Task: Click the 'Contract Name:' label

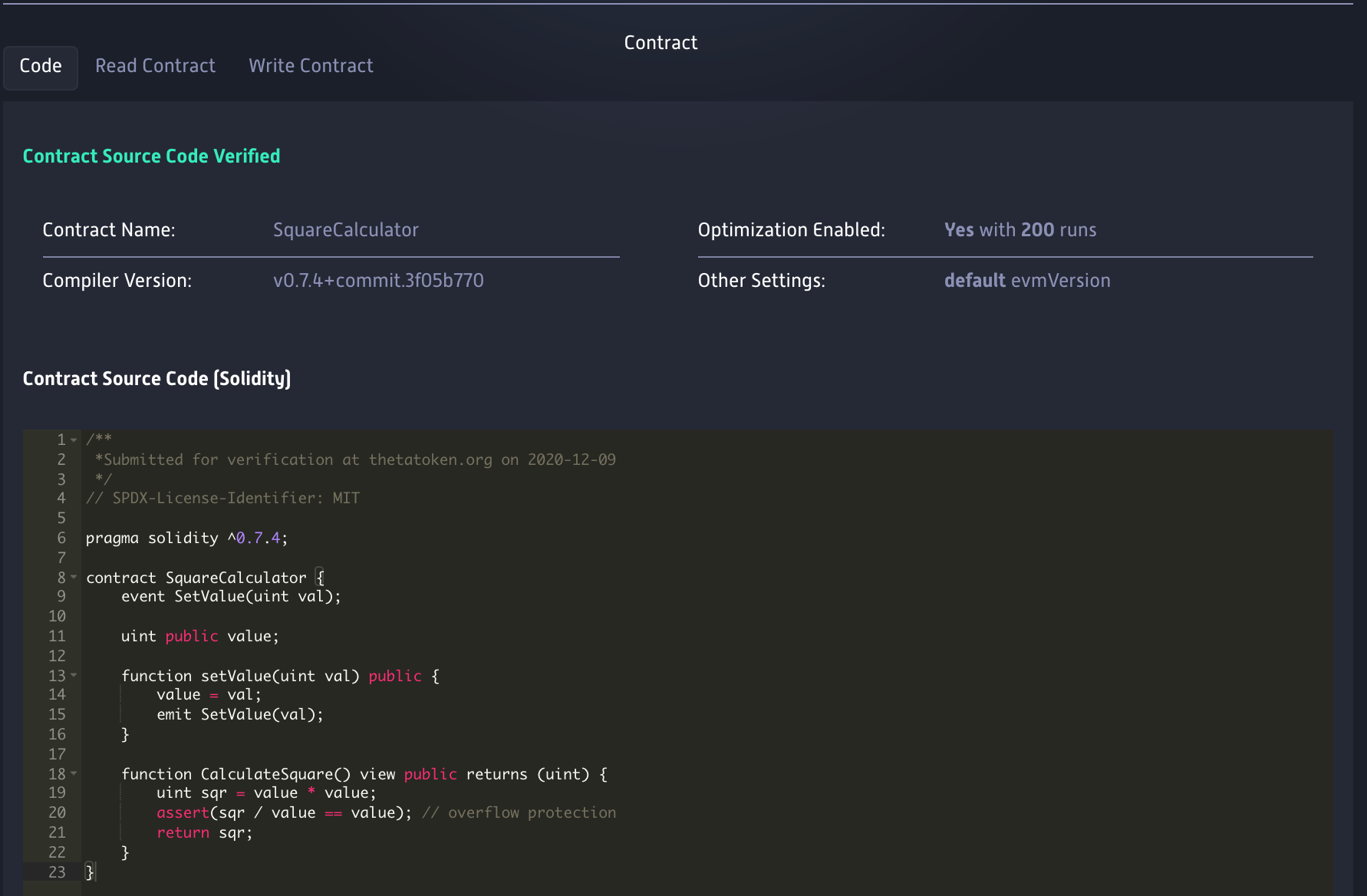Action: pos(109,230)
